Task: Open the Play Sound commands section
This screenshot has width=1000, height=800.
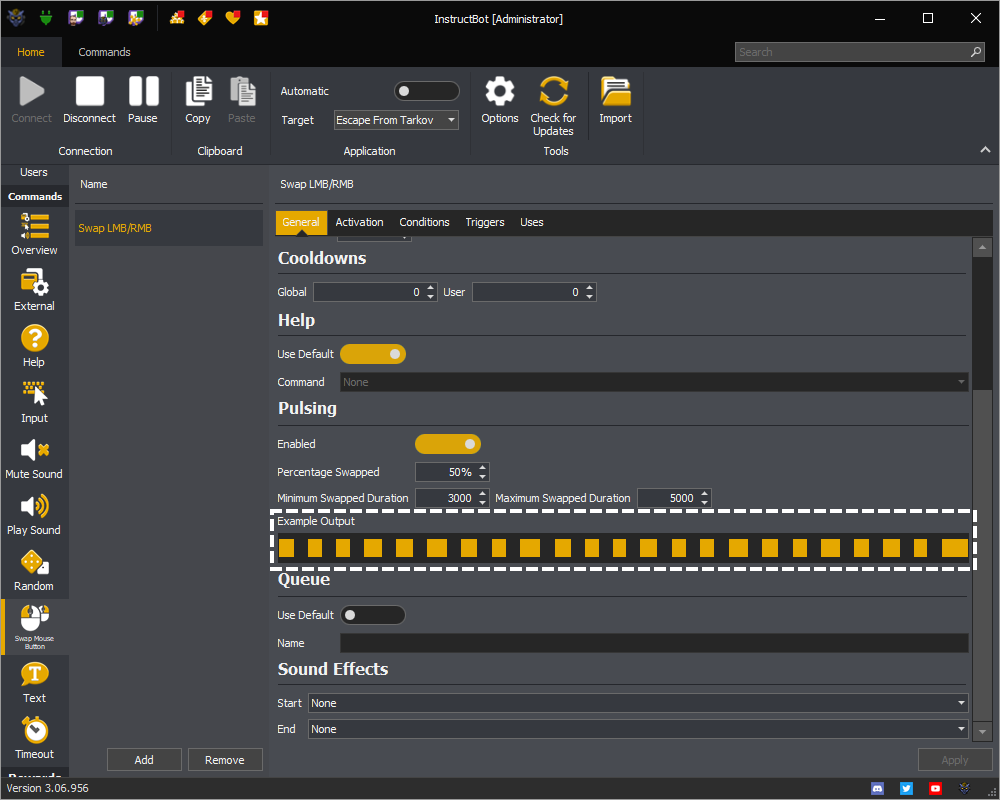Action: point(34,515)
